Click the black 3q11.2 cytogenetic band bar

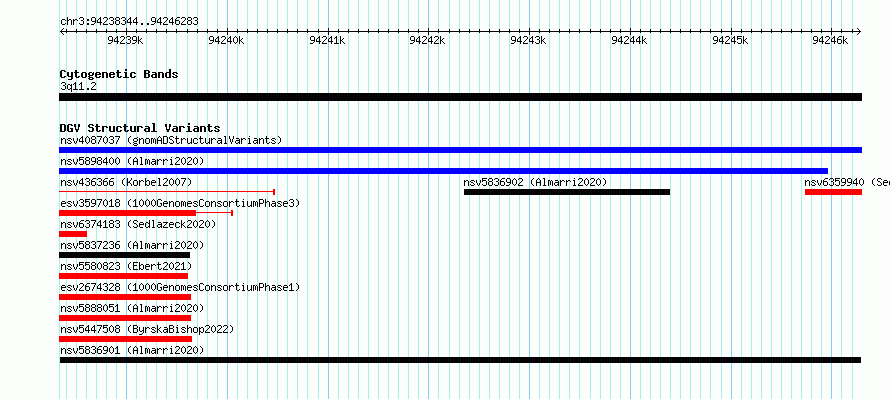[460, 97]
